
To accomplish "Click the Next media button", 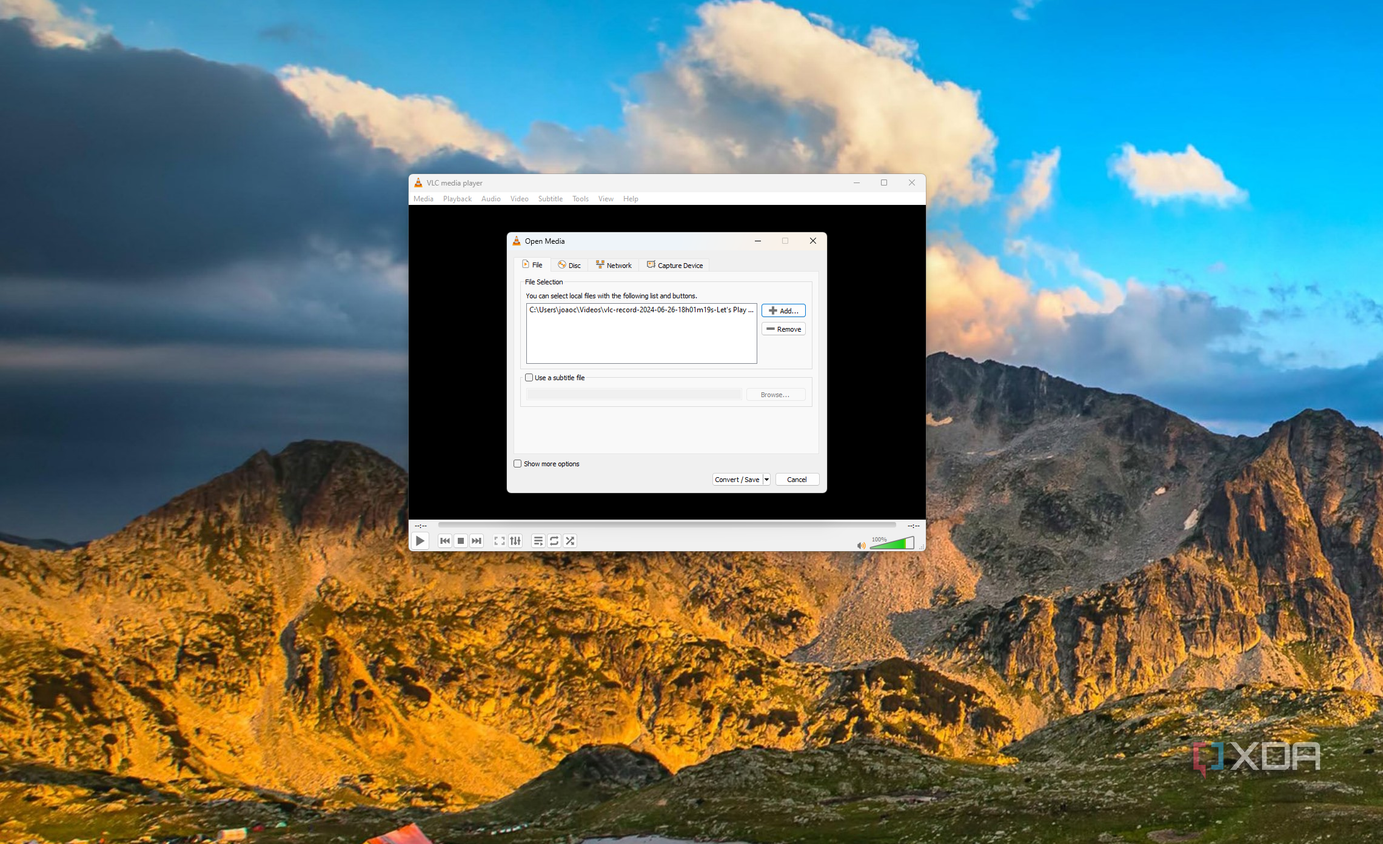I will coord(477,541).
